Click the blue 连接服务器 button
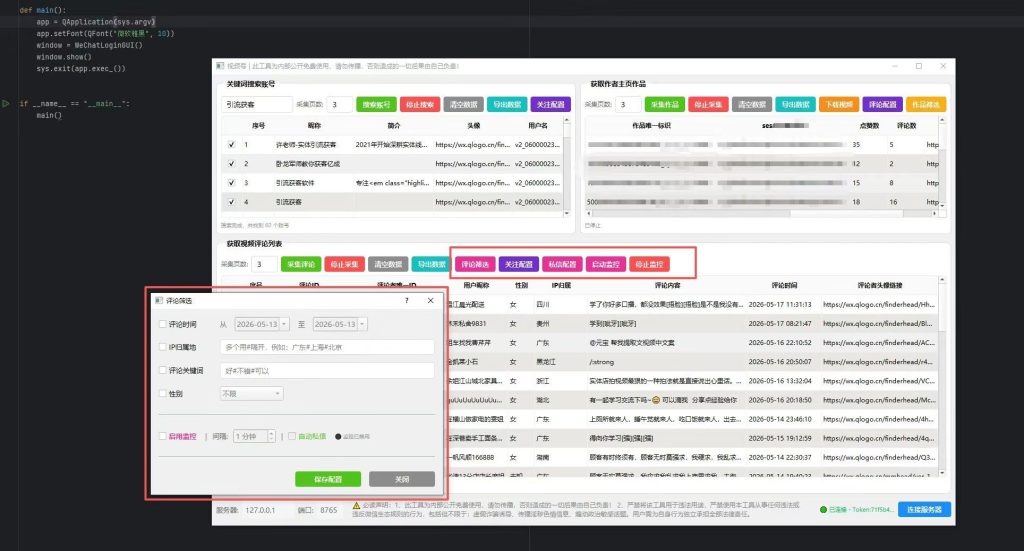The width and height of the screenshot is (1024, 551). coord(924,509)
